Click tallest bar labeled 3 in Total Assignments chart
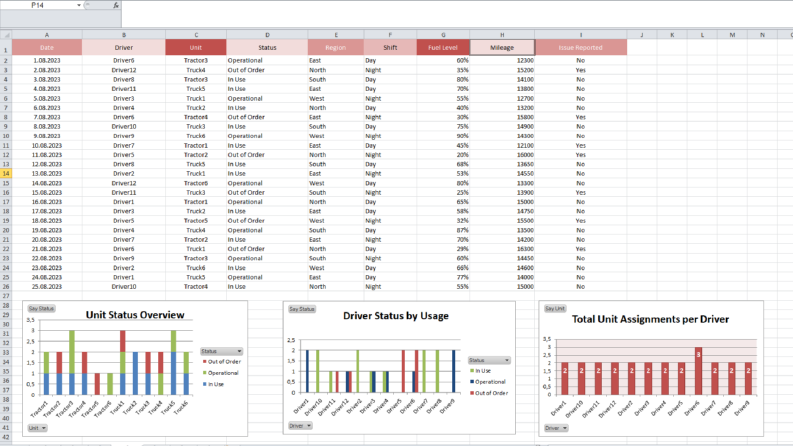793x446 pixels. pyautogui.click(x=698, y=371)
